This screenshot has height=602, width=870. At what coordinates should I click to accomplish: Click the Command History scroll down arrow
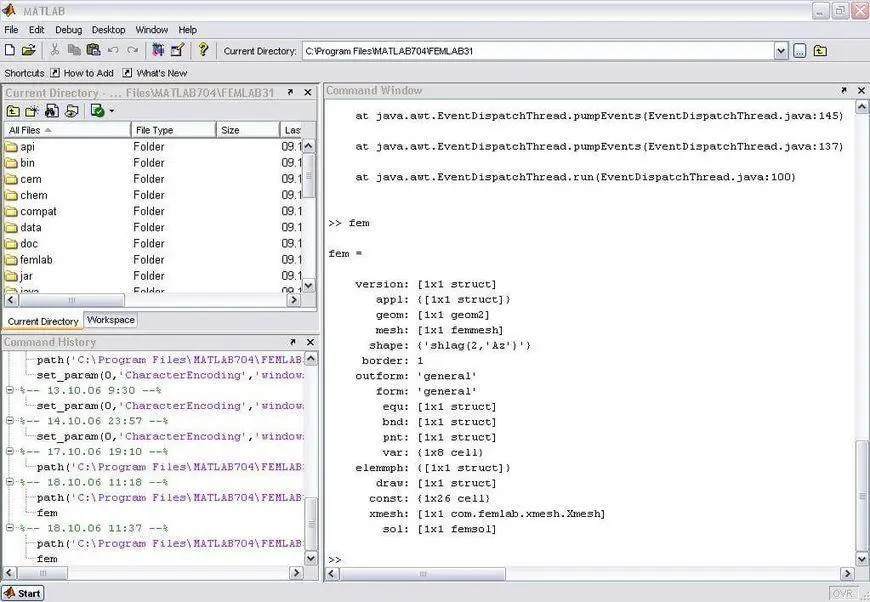311,558
